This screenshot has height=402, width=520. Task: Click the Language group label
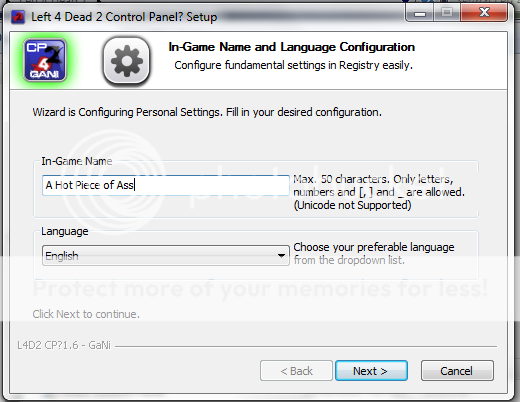coord(65,231)
